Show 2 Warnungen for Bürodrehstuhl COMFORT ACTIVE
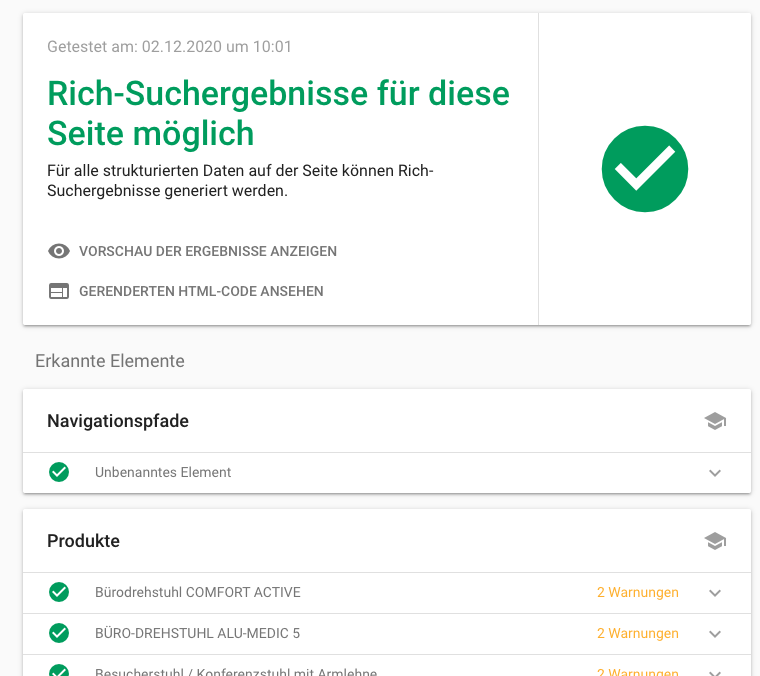This screenshot has width=760, height=676. point(637,592)
